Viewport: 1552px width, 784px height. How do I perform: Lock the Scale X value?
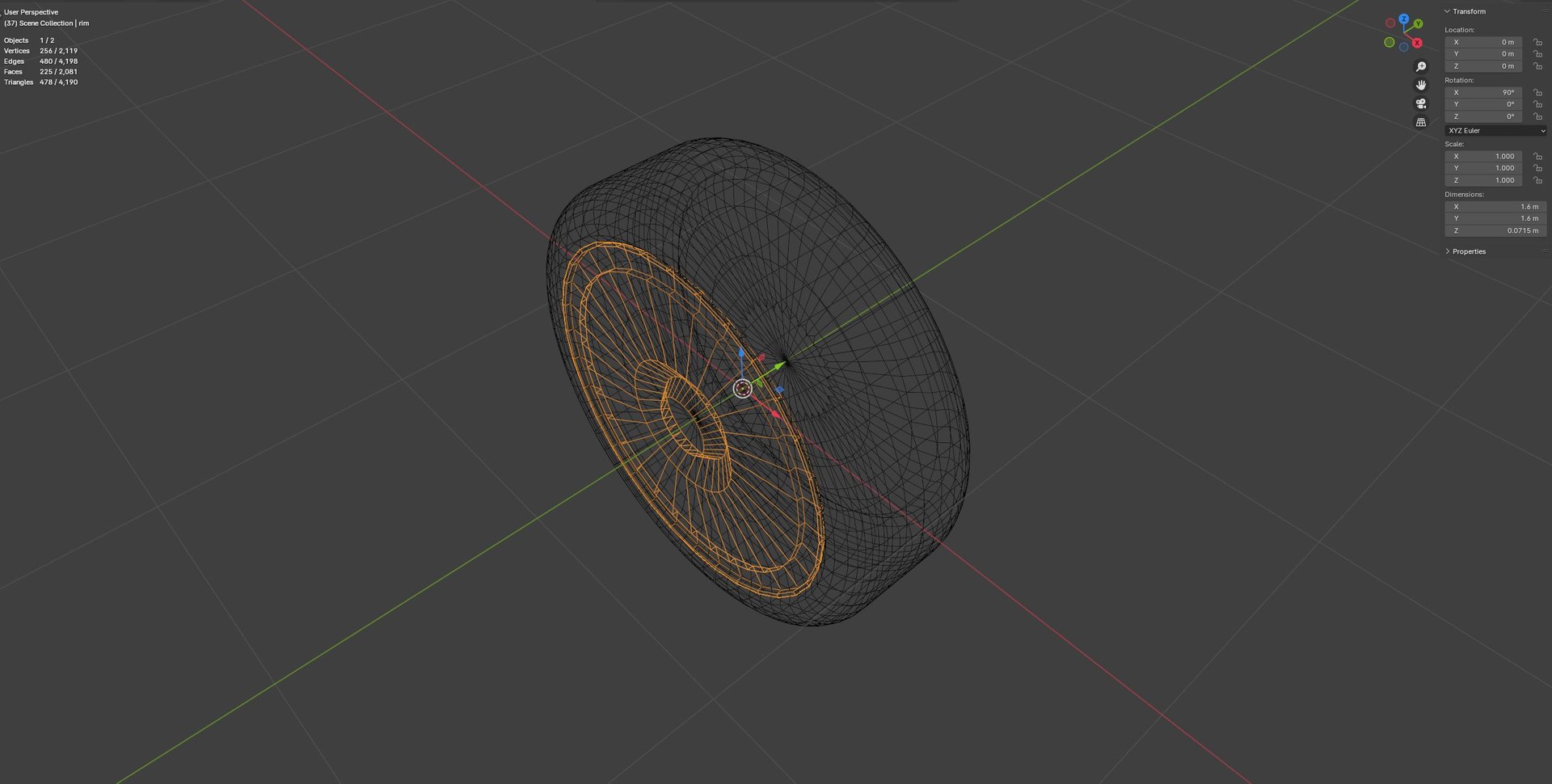(1537, 156)
